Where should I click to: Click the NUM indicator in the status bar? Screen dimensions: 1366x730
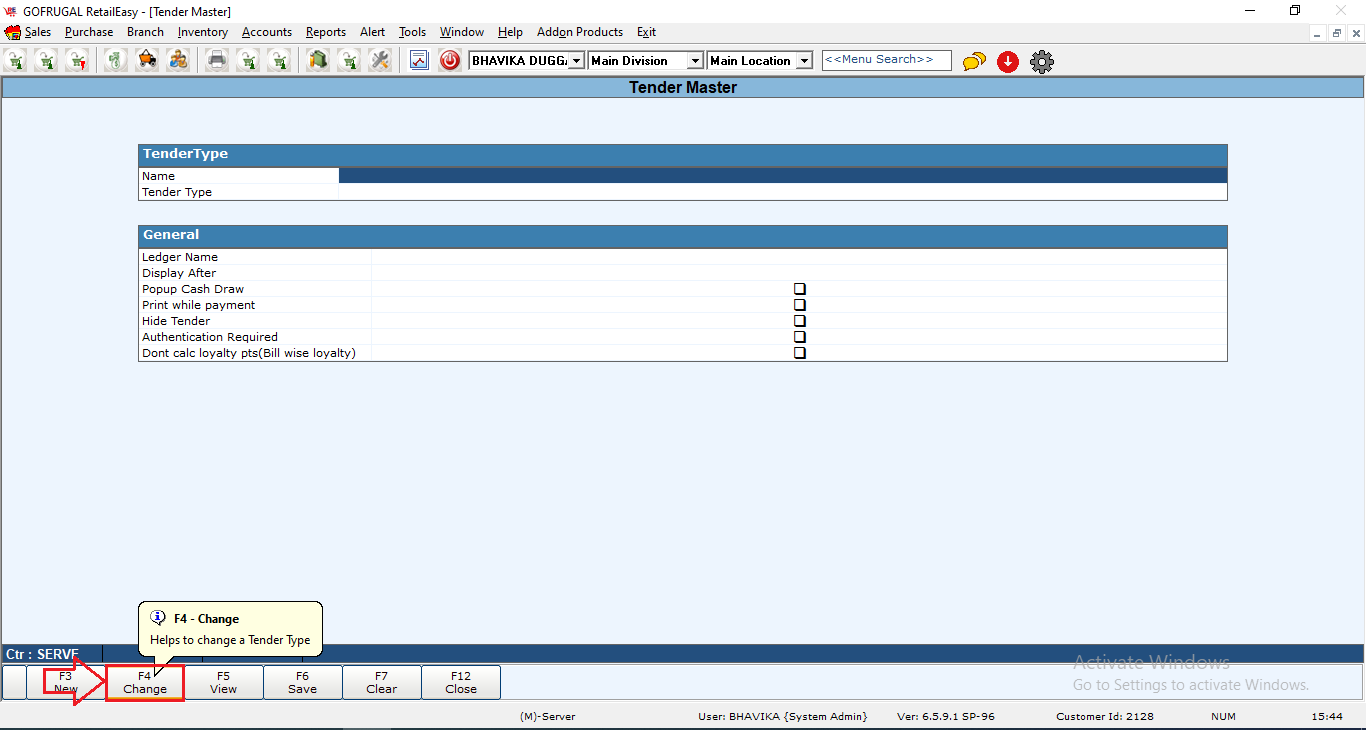point(1224,717)
